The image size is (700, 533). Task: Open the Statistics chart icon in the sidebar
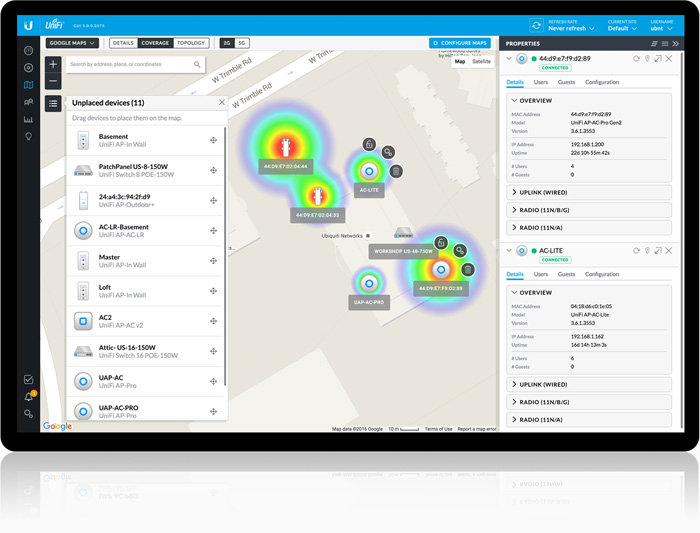28,120
